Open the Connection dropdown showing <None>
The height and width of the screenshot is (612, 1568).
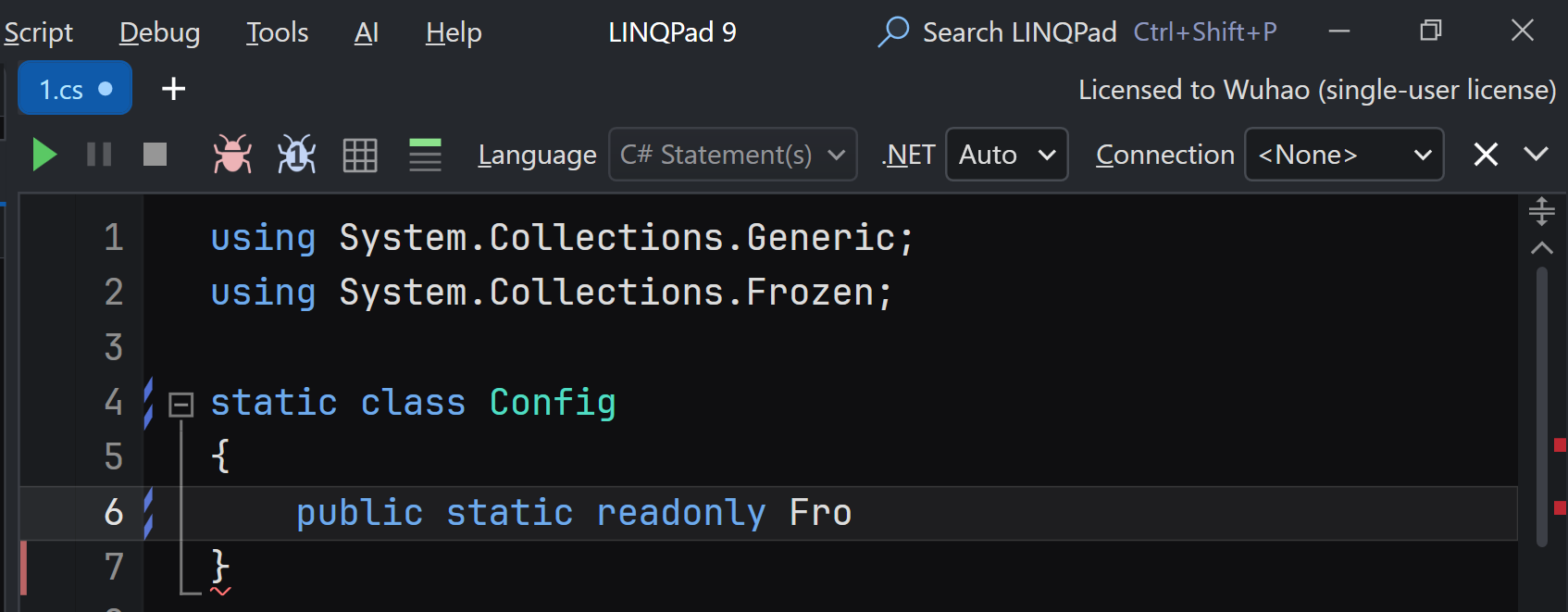[x=1343, y=155]
